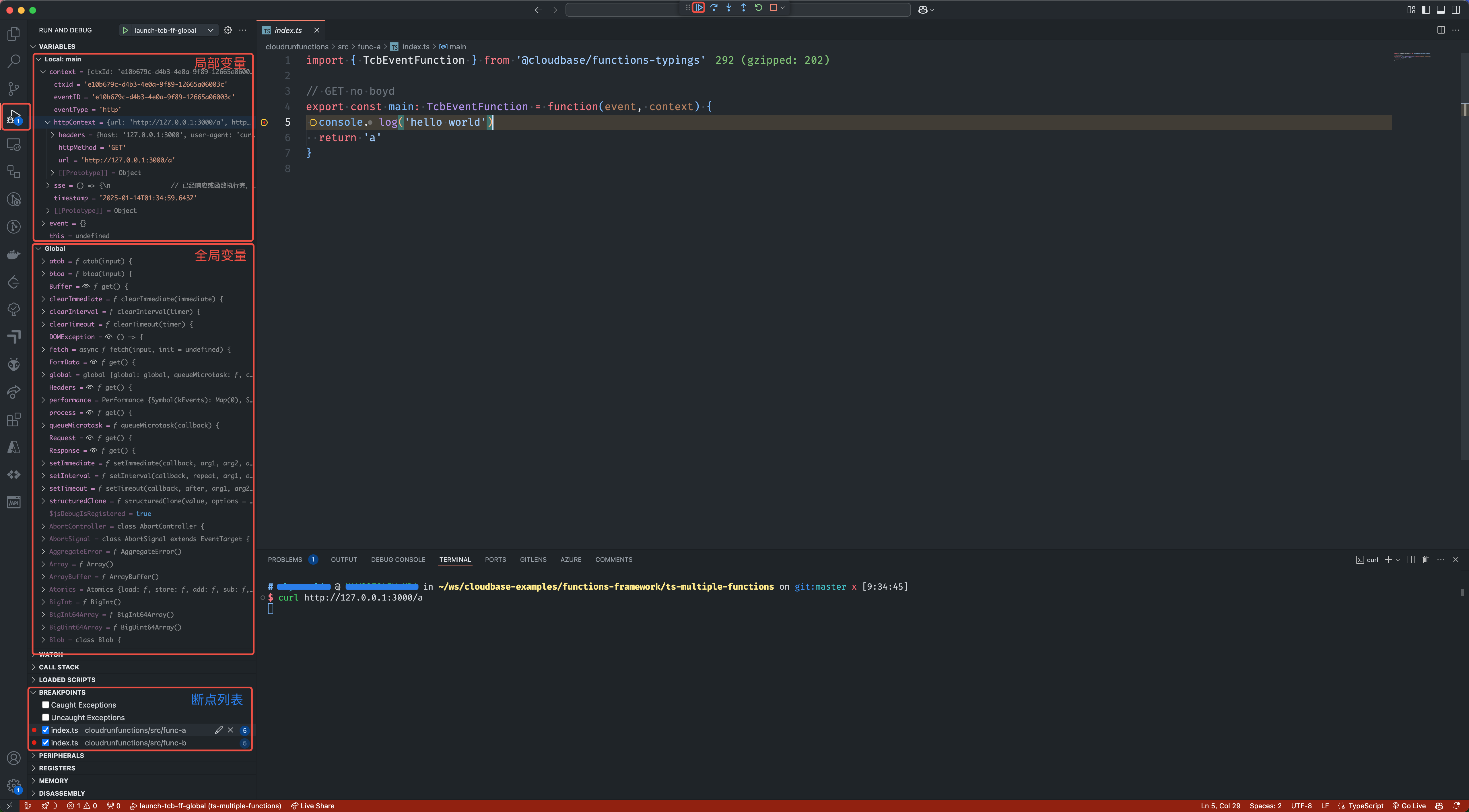Viewport: 1469px width, 812px height.
Task: Restart the debug session
Action: pos(758,7)
